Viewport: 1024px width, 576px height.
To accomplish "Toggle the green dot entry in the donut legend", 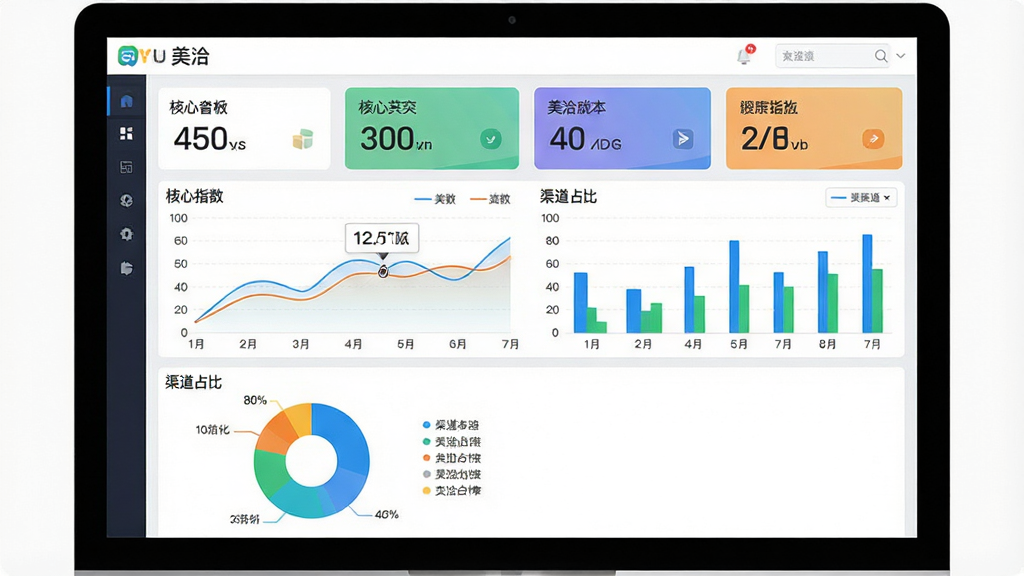I will tap(451, 441).
